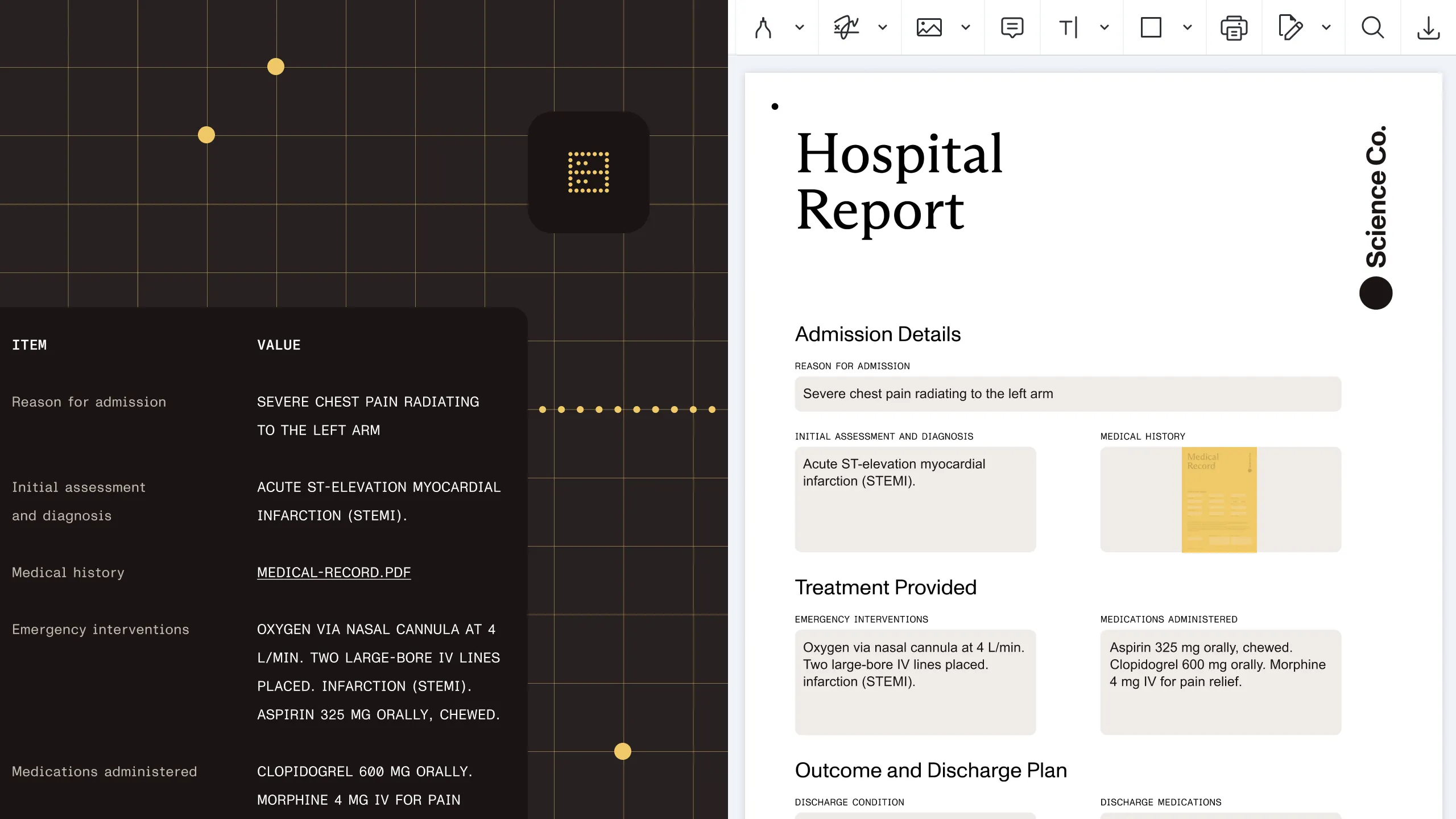The width and height of the screenshot is (1456, 819).
Task: Open the shape tool dropdown chevron
Action: click(x=1188, y=27)
